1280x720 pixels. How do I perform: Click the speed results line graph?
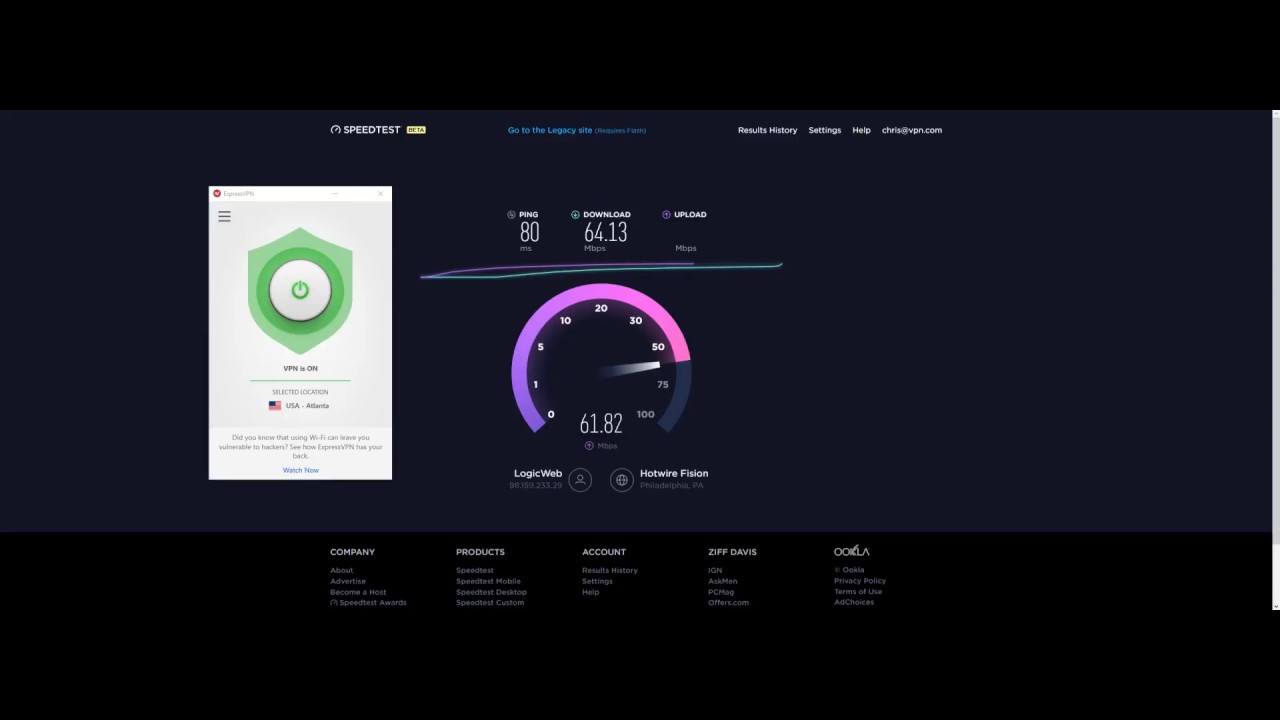coord(600,270)
